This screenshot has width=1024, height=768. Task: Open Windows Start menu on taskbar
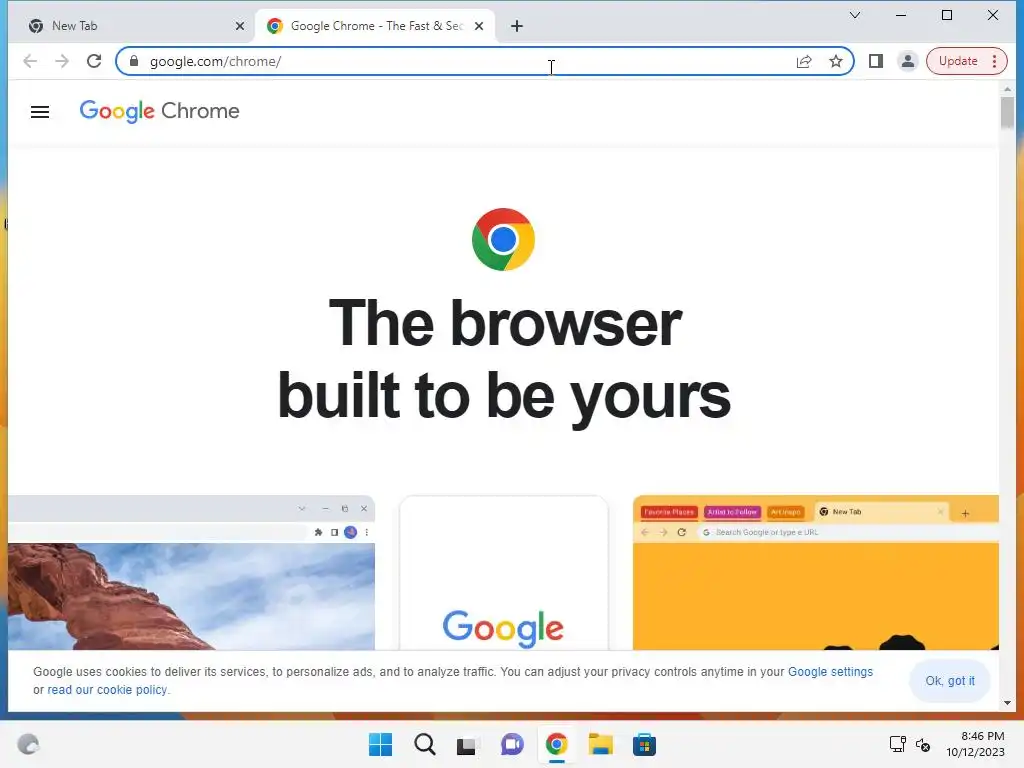380,744
